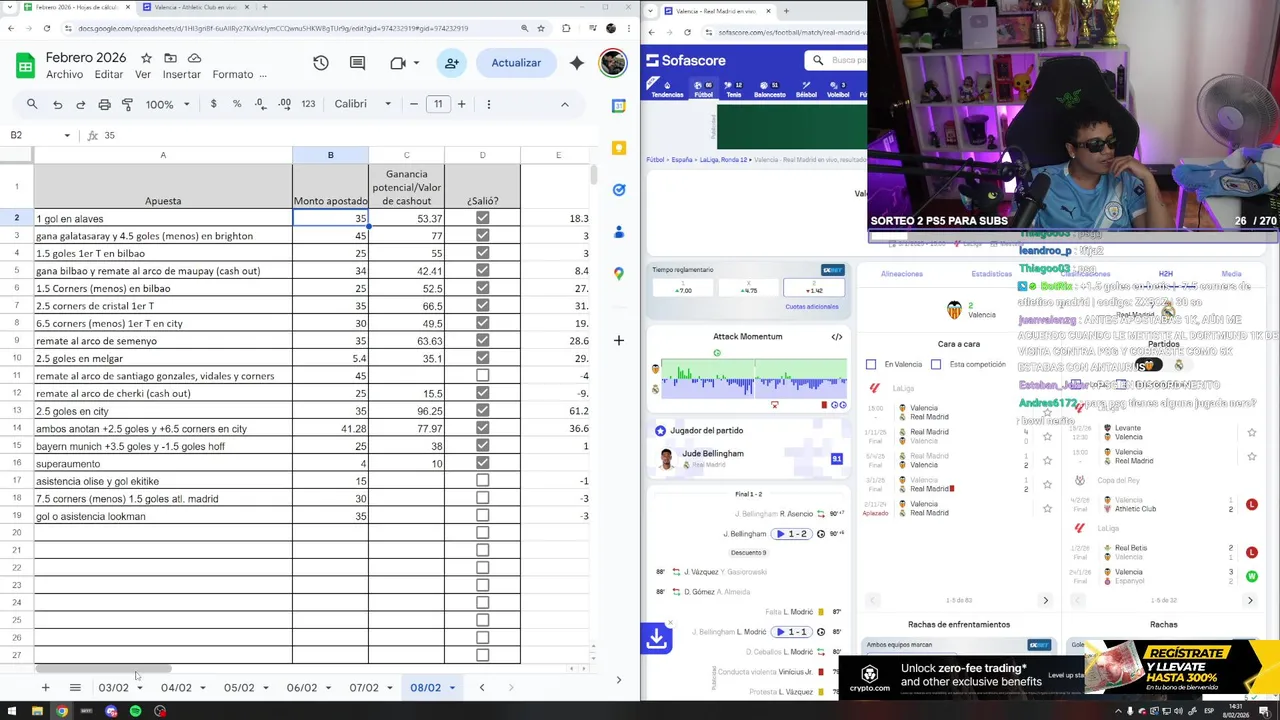1280x720 pixels.
Task: Open Google Tasks side panel icon
Action: click(619, 190)
